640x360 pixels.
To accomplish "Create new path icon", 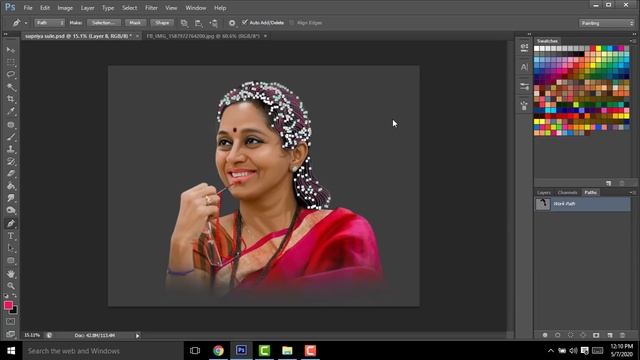I will [x=610, y=335].
